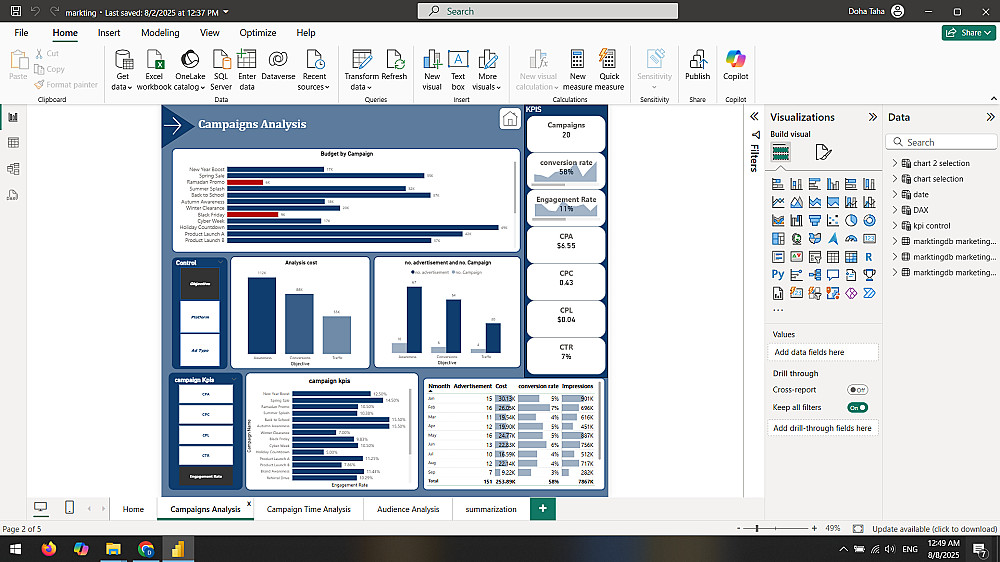Select CPA in campaign Kpis slicer
Viewport: 1000px width, 562px height.
[206, 394]
